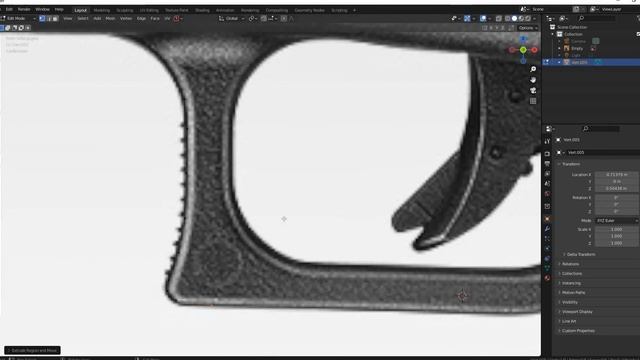
Task: Click Scene Collection in outliner
Action: (x=572, y=27)
